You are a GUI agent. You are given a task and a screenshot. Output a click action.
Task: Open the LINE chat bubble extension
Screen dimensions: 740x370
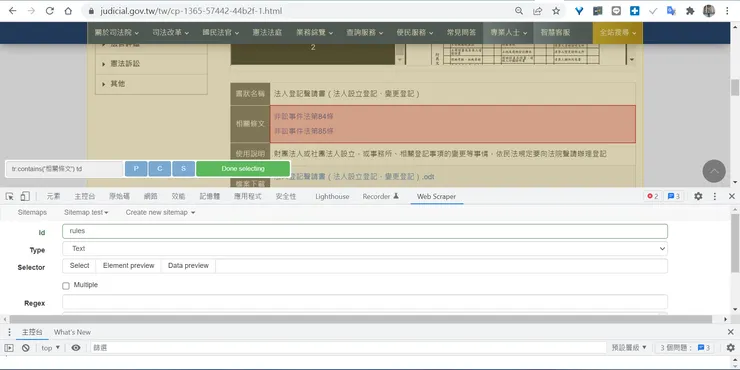pos(616,11)
